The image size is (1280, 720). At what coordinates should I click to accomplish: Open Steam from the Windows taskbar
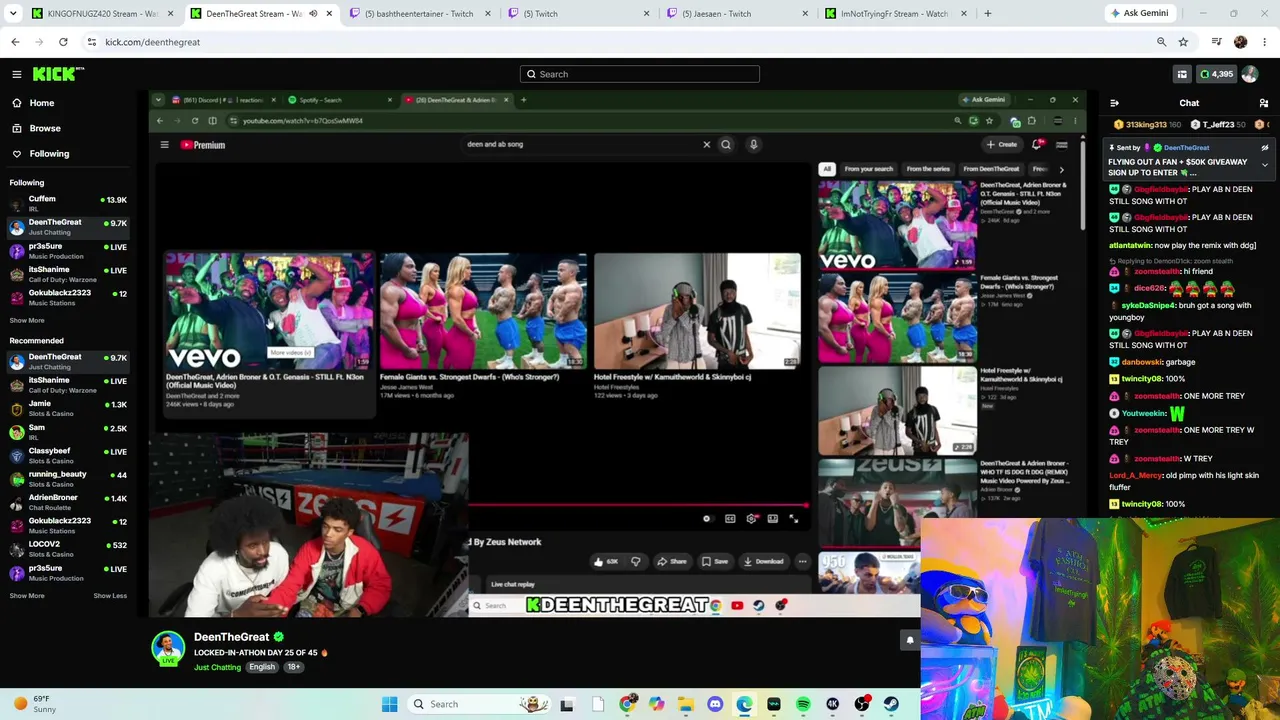[891, 704]
